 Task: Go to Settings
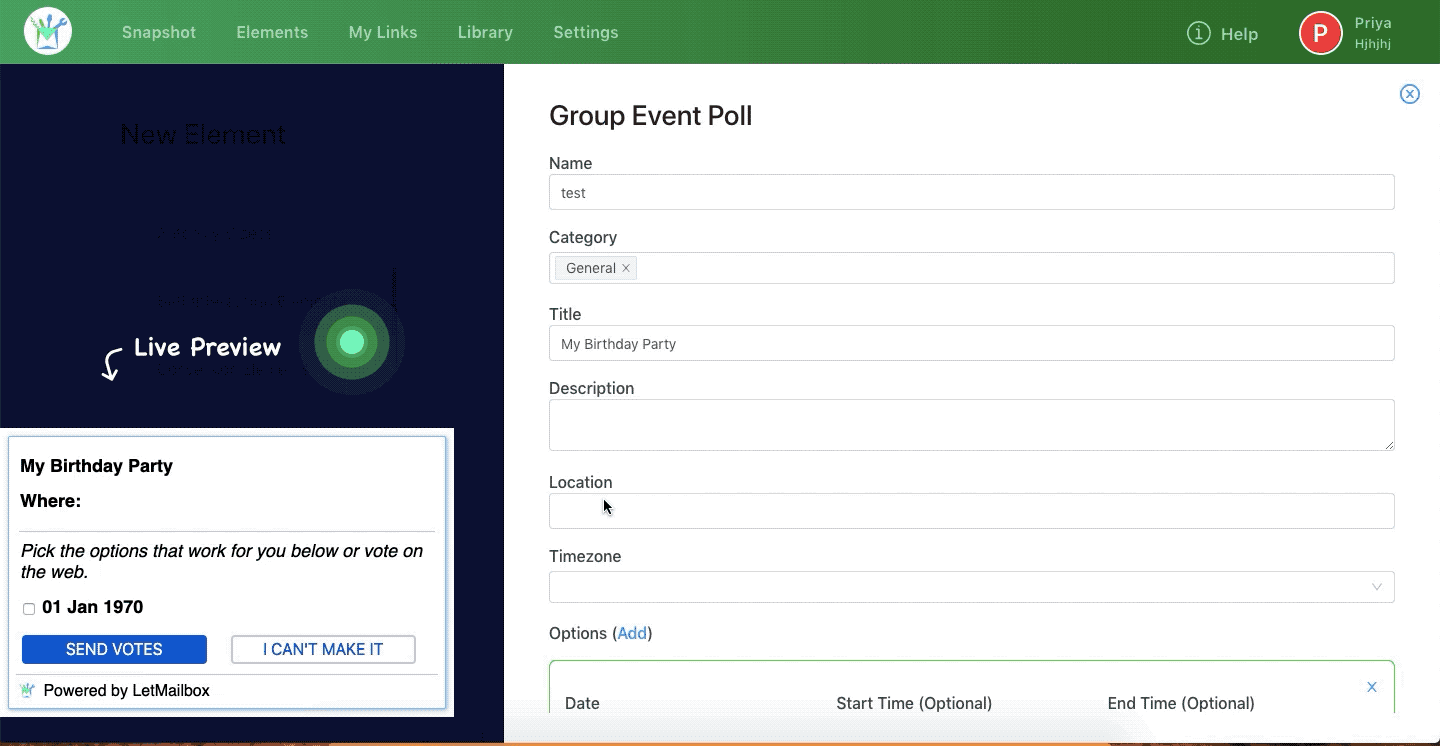click(x=586, y=32)
